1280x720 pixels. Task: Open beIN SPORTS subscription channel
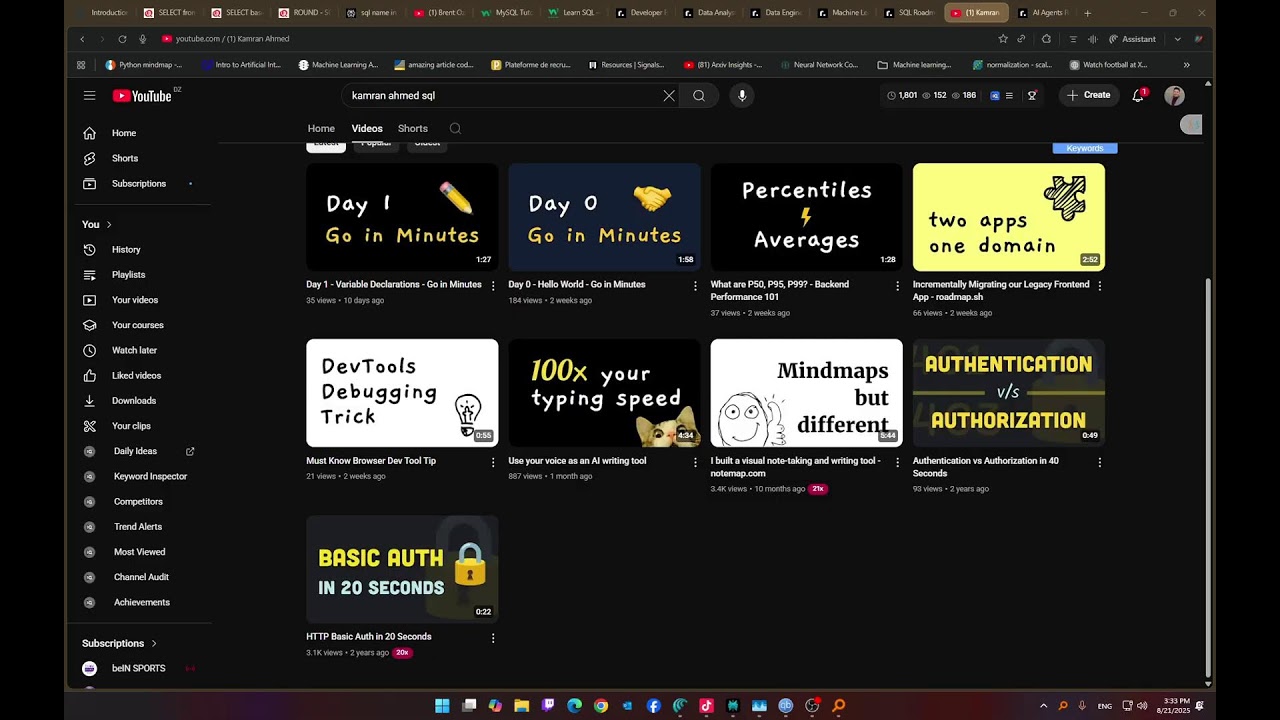click(139, 668)
